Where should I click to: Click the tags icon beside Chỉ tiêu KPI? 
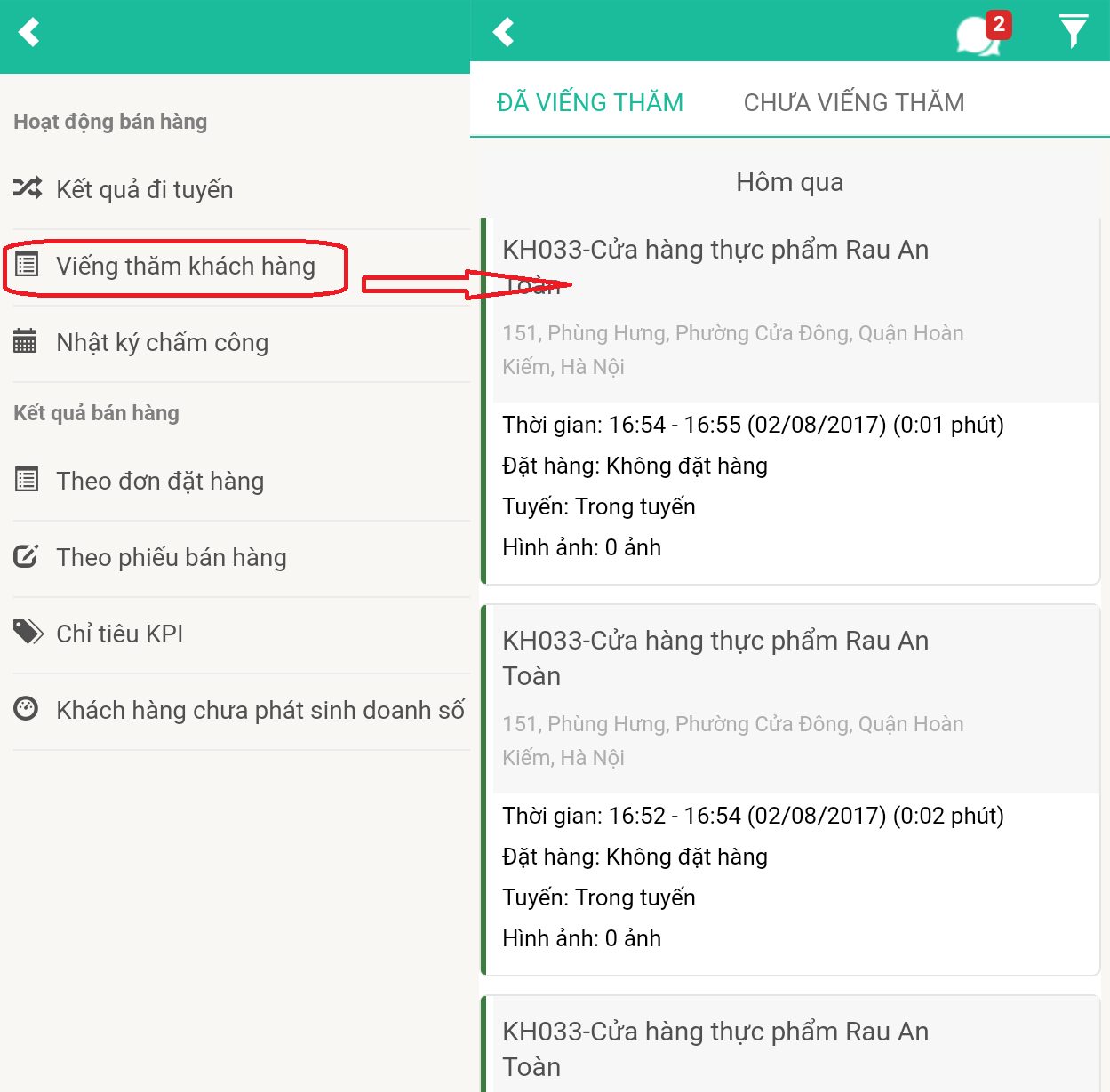[x=28, y=633]
